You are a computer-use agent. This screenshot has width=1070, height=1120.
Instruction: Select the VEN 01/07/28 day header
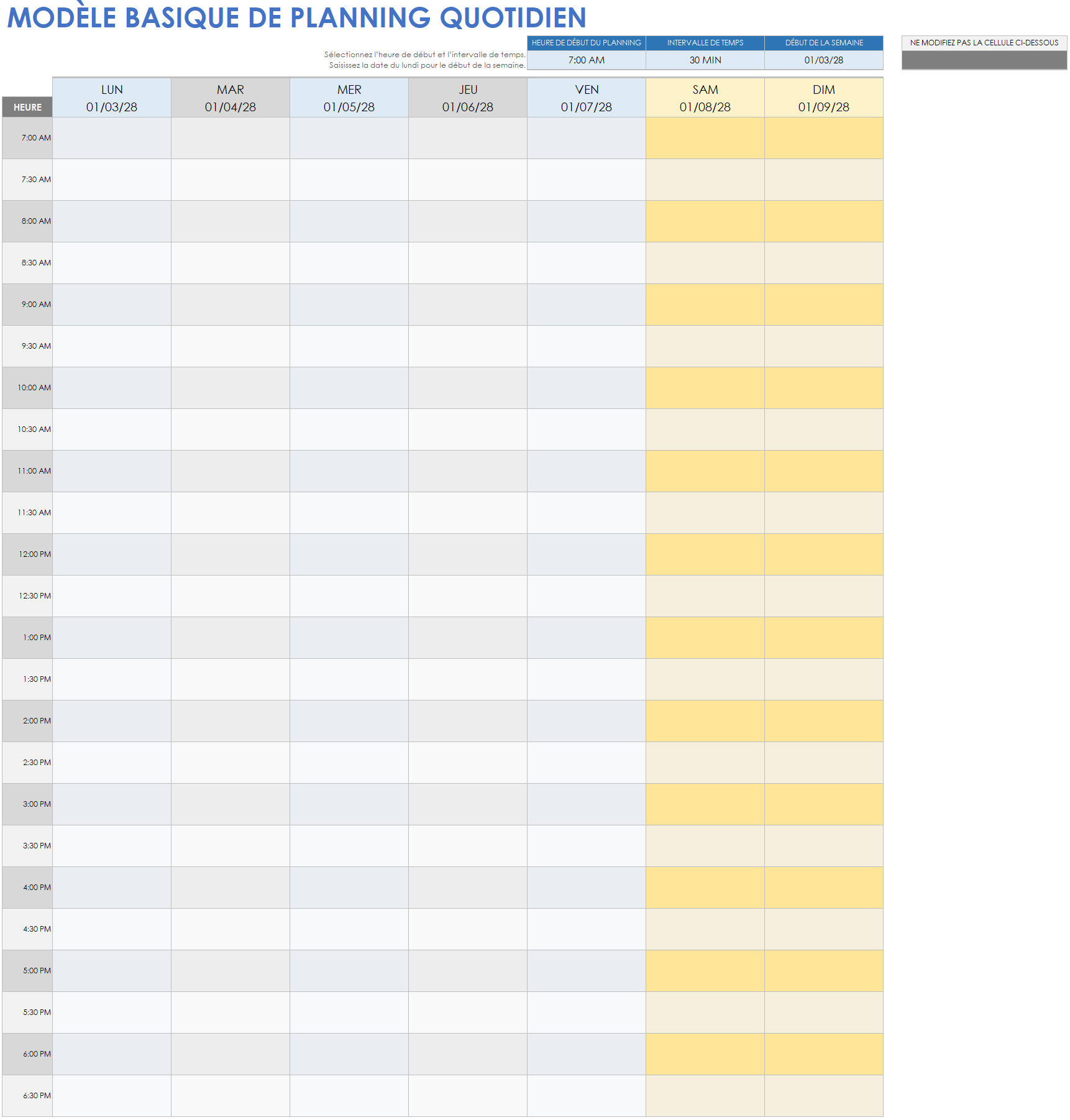pyautogui.click(x=587, y=98)
